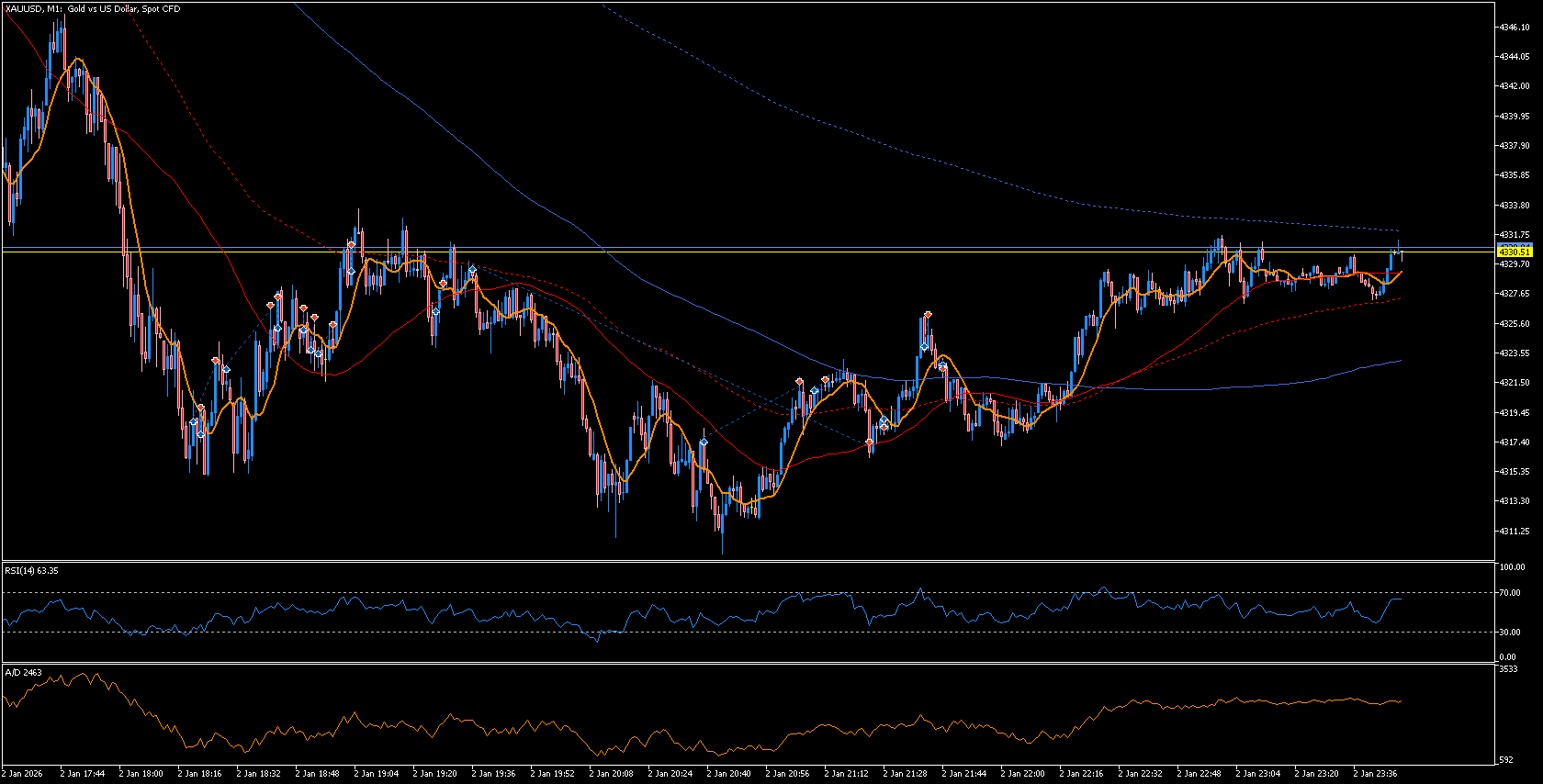The width and height of the screenshot is (1543, 784).
Task: Select the red sell arrow near 18:24
Action: (216, 361)
